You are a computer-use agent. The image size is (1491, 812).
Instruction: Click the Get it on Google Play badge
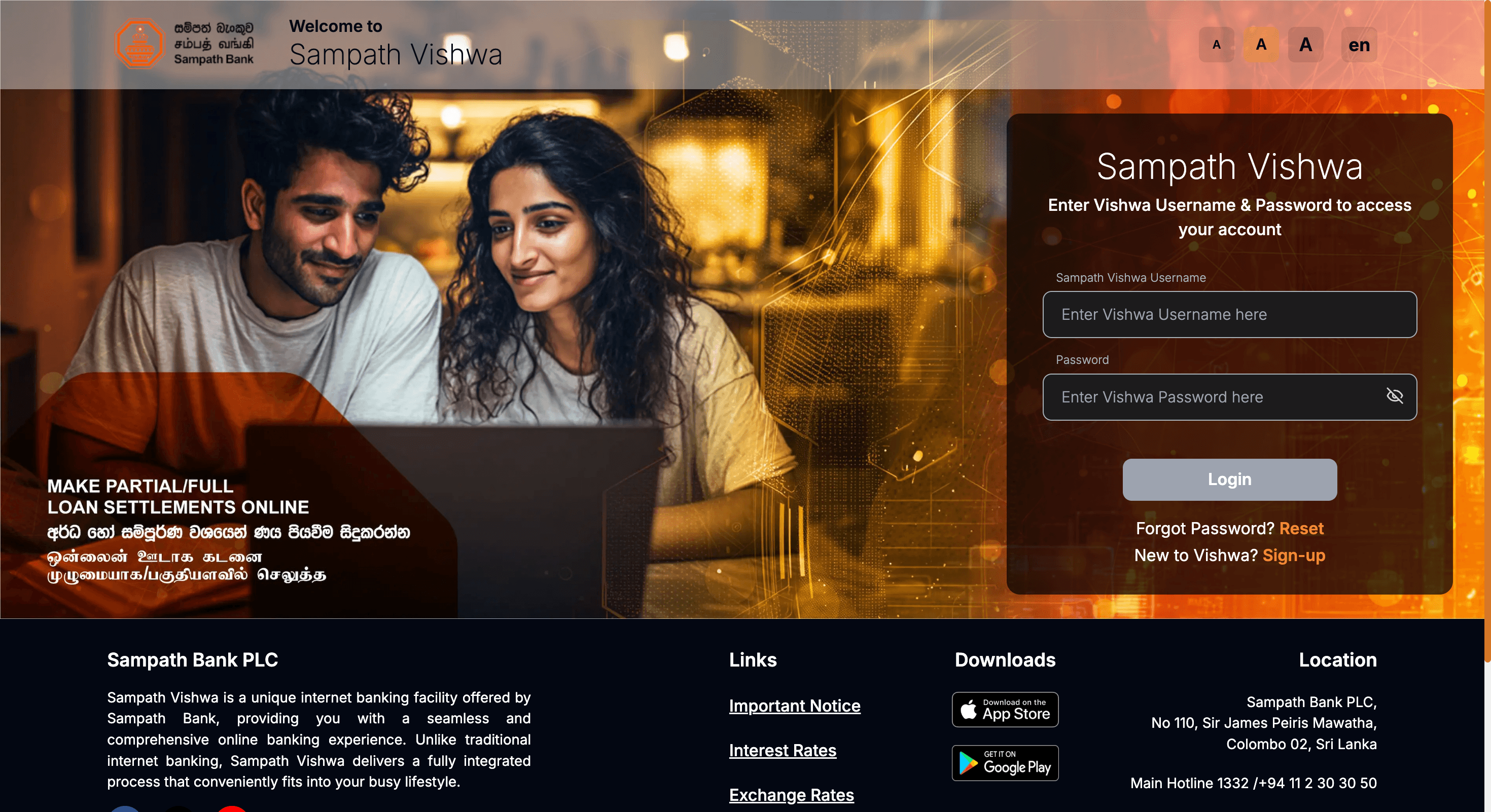1005,763
